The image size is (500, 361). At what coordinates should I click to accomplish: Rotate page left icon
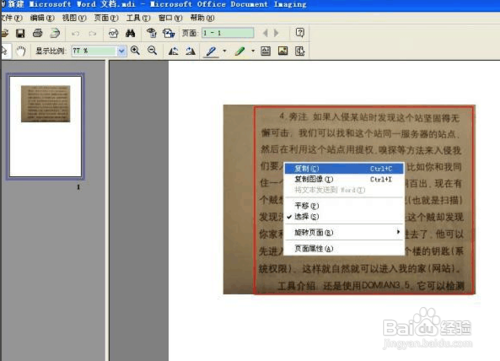(173, 51)
